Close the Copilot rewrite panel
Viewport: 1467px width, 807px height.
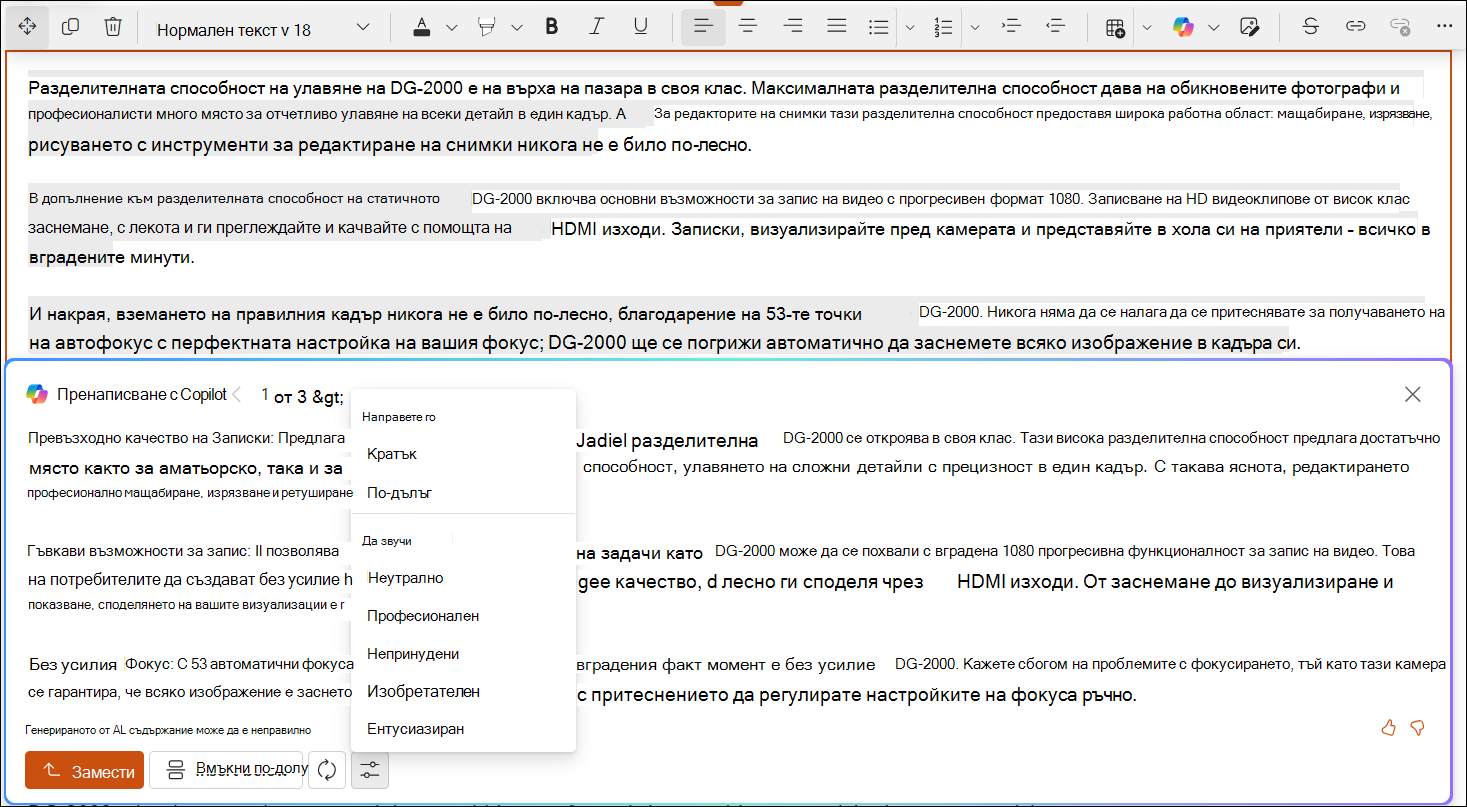click(1413, 394)
